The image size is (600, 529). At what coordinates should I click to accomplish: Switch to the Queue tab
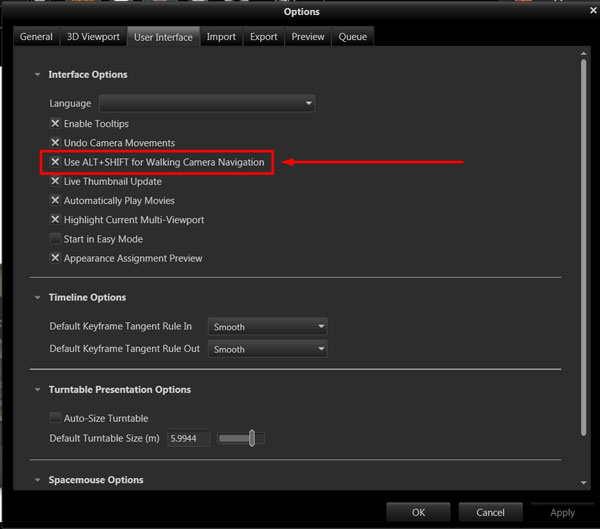coord(352,37)
